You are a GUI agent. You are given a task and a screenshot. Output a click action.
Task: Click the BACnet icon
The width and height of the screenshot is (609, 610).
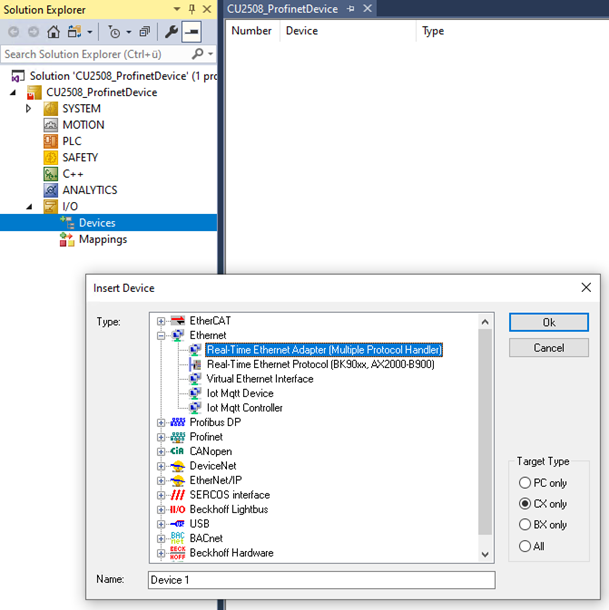tap(177, 538)
